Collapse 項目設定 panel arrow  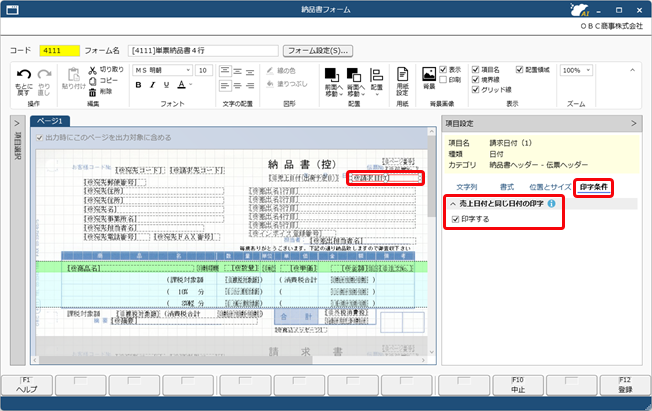click(633, 124)
